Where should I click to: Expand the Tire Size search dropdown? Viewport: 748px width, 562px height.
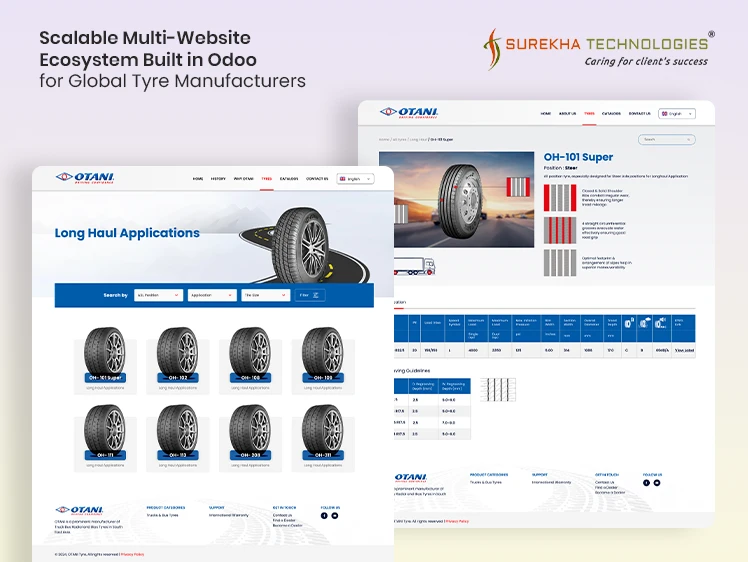(265, 295)
